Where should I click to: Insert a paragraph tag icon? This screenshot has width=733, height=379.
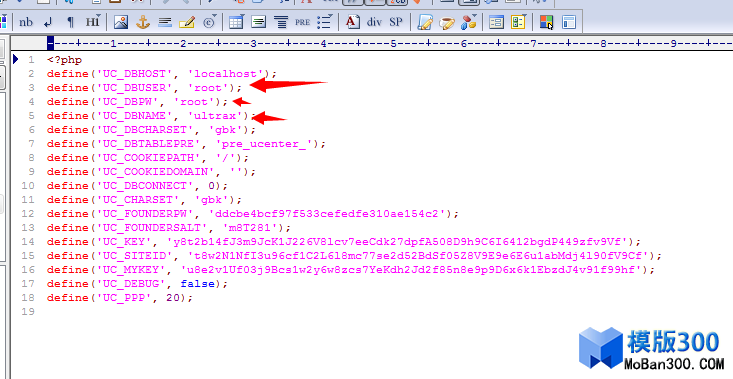point(70,22)
